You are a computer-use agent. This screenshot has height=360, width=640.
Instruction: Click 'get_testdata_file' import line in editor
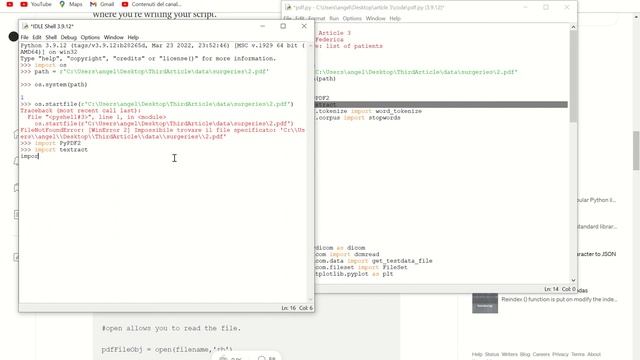tap(373, 261)
